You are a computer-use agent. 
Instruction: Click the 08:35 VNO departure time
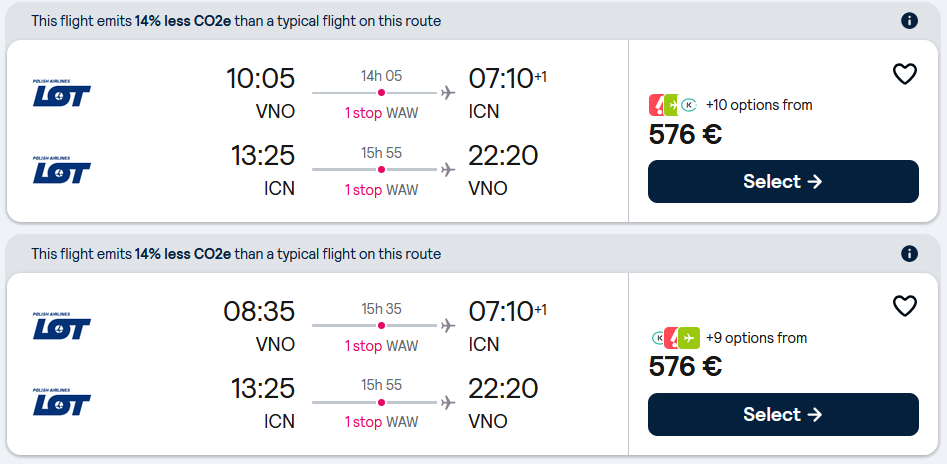[x=260, y=312]
